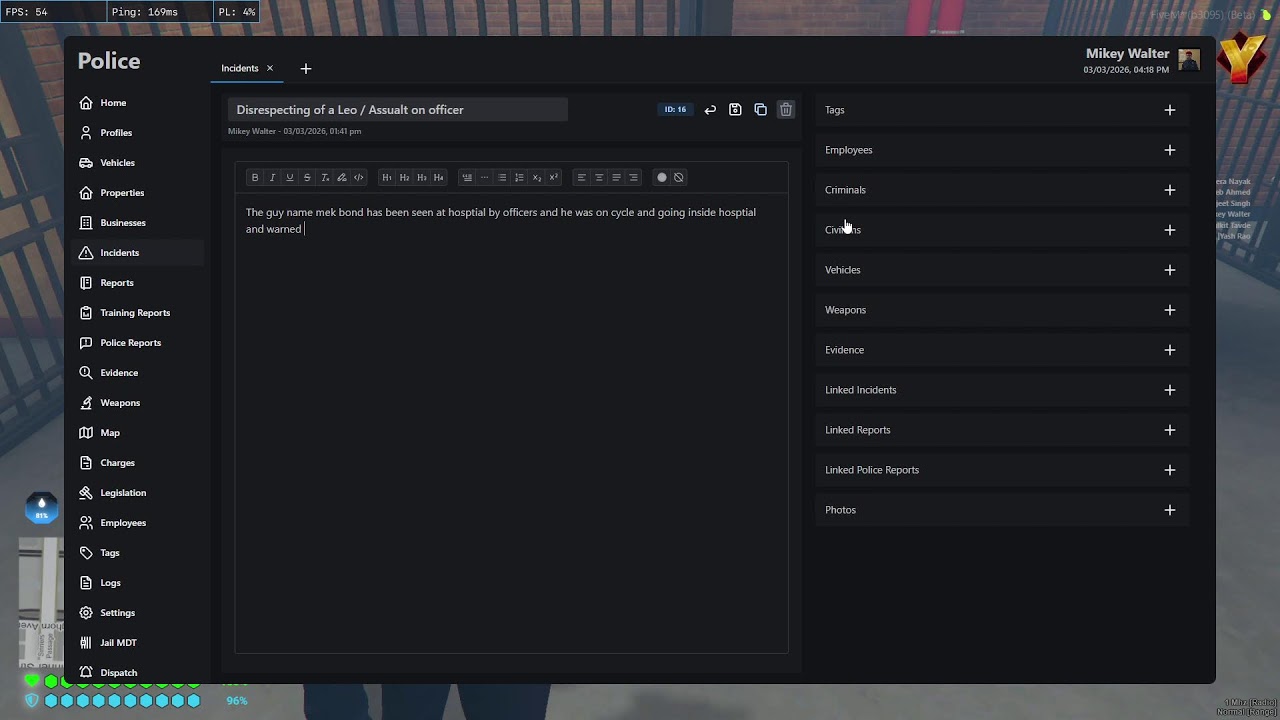Apply Heading 3 style
Image resolution: width=1280 pixels, height=720 pixels.
click(421, 177)
